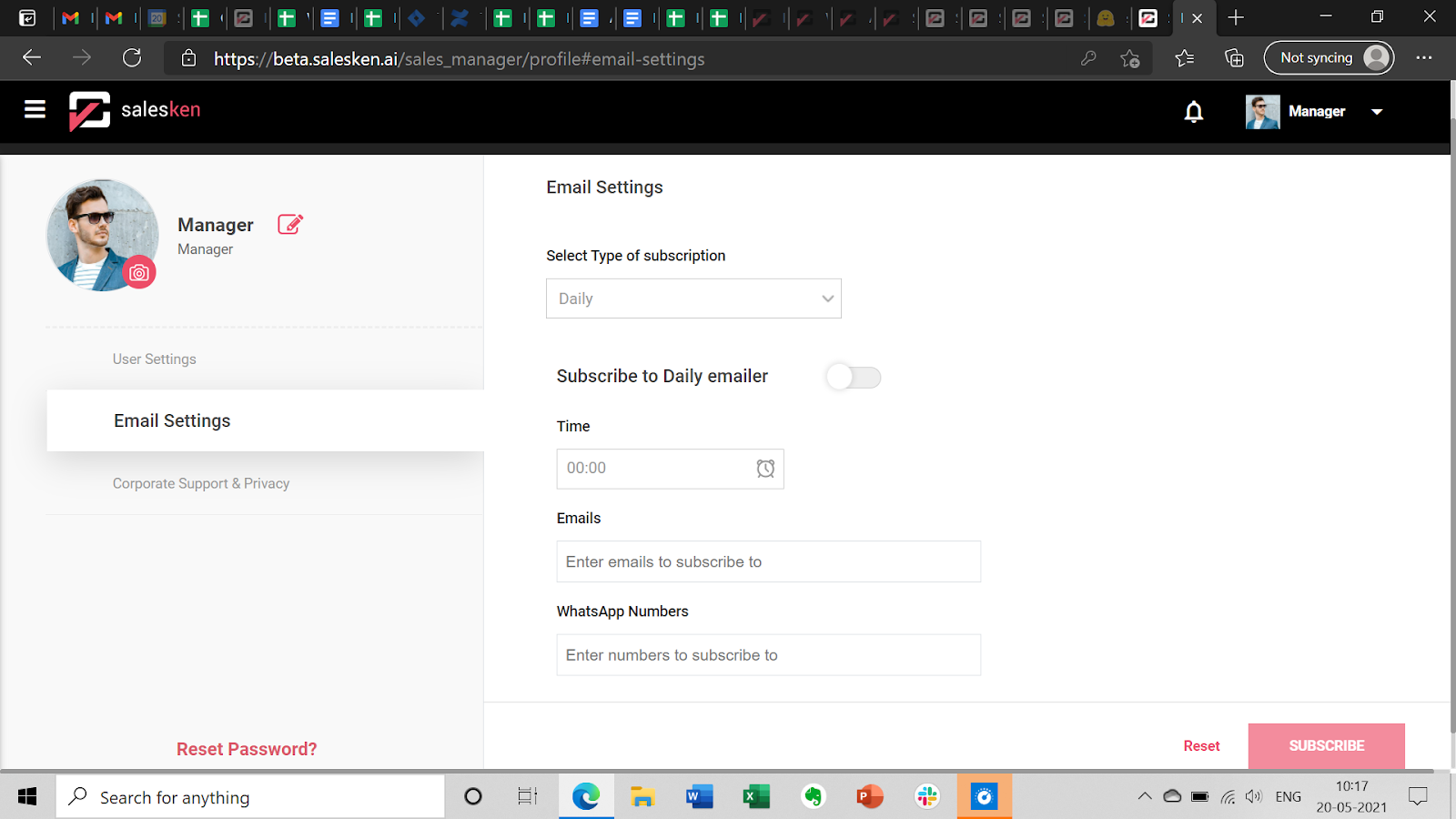Image resolution: width=1456 pixels, height=819 pixels.
Task: Switch to the Confluence tab
Action: point(460,17)
